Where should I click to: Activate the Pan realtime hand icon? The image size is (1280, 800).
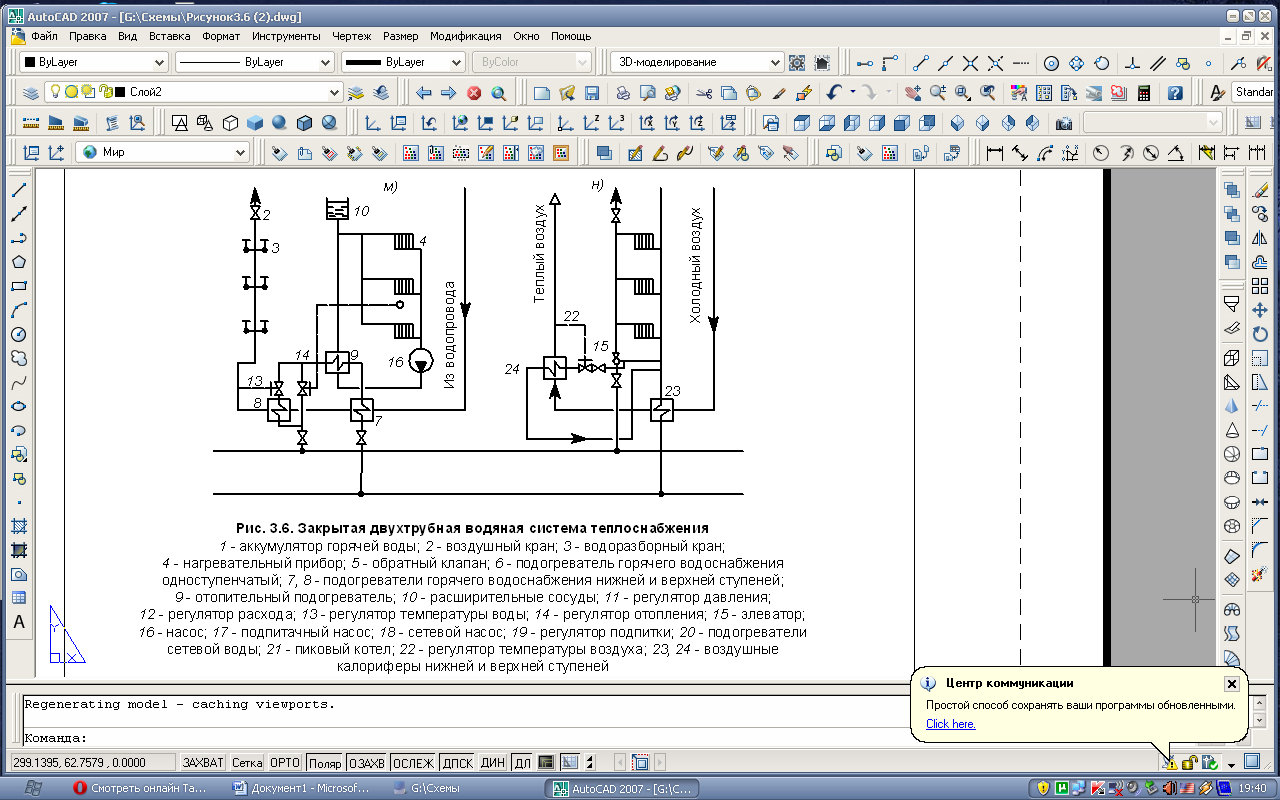pyautogui.click(x=912, y=93)
